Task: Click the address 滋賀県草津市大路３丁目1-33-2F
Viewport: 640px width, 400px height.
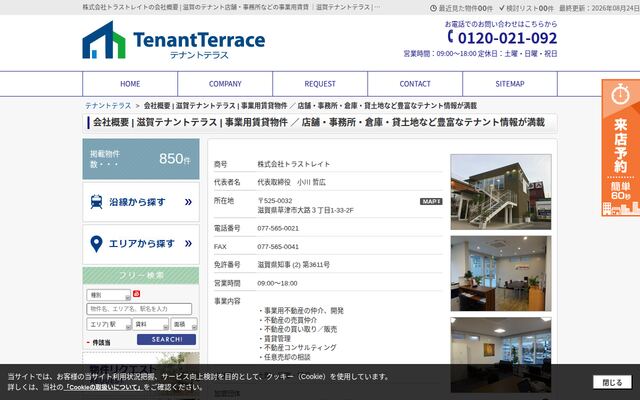Action: pyautogui.click(x=305, y=210)
